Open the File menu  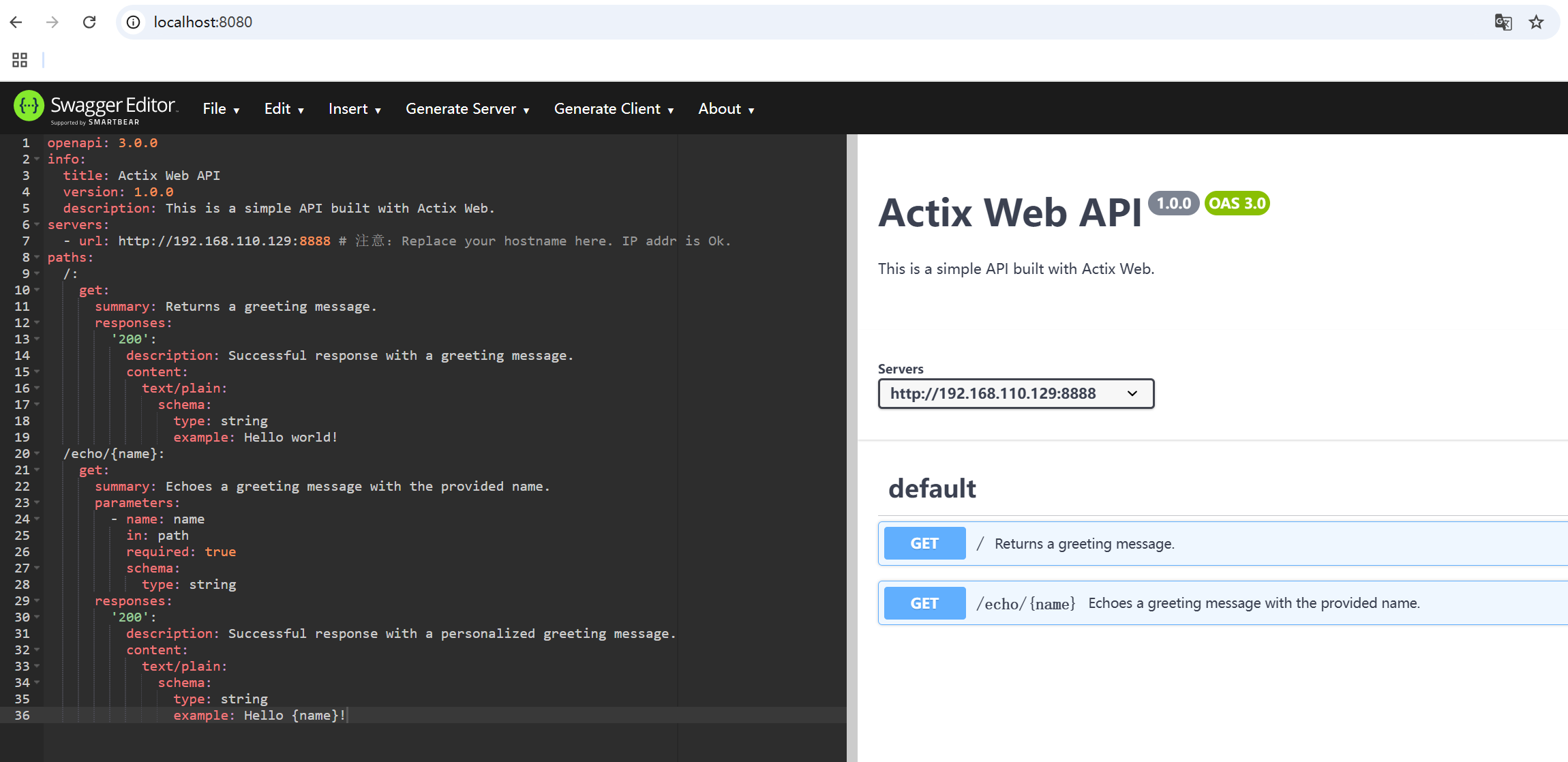tap(221, 109)
